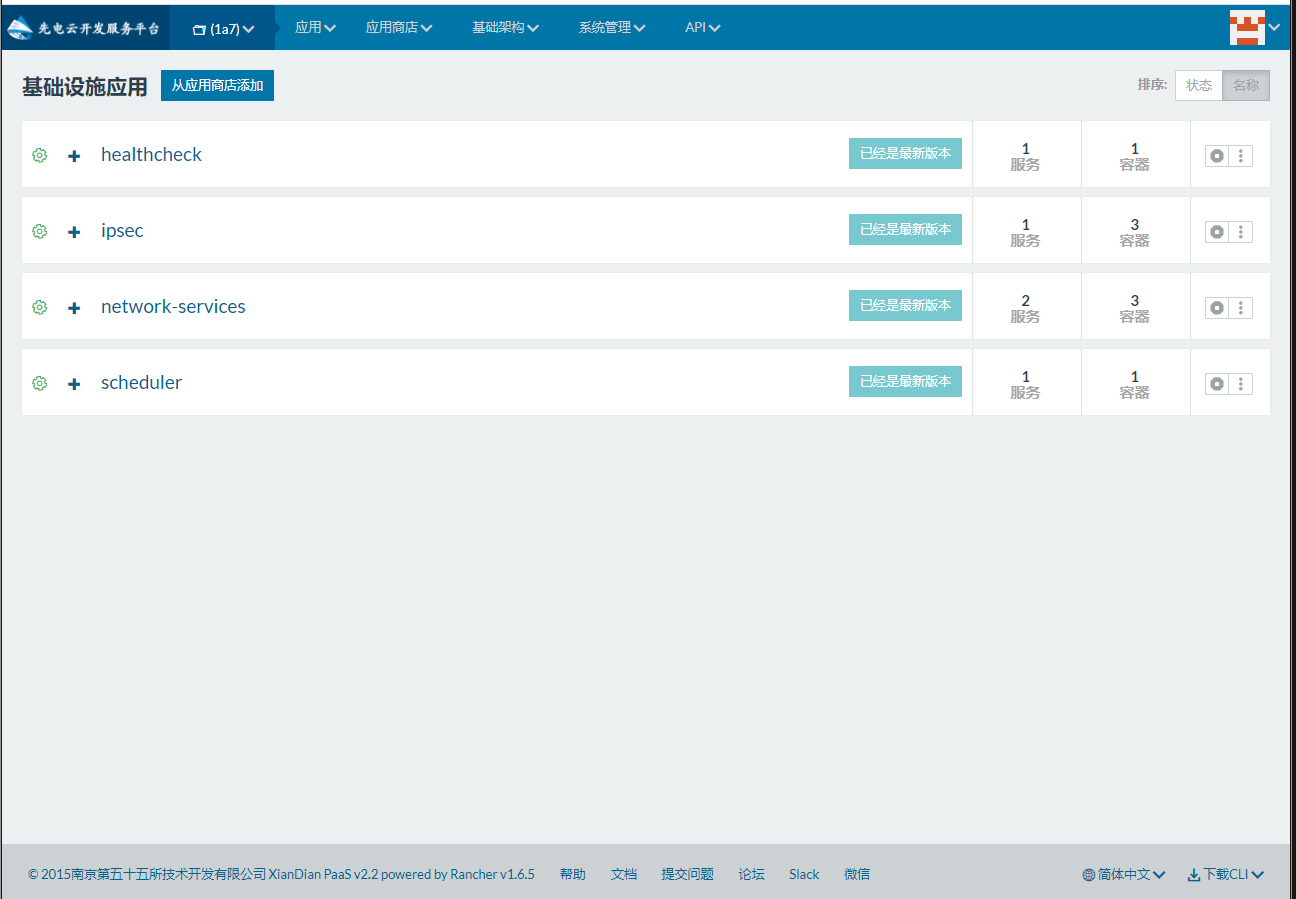Open the 文档 footer link

click(624, 874)
